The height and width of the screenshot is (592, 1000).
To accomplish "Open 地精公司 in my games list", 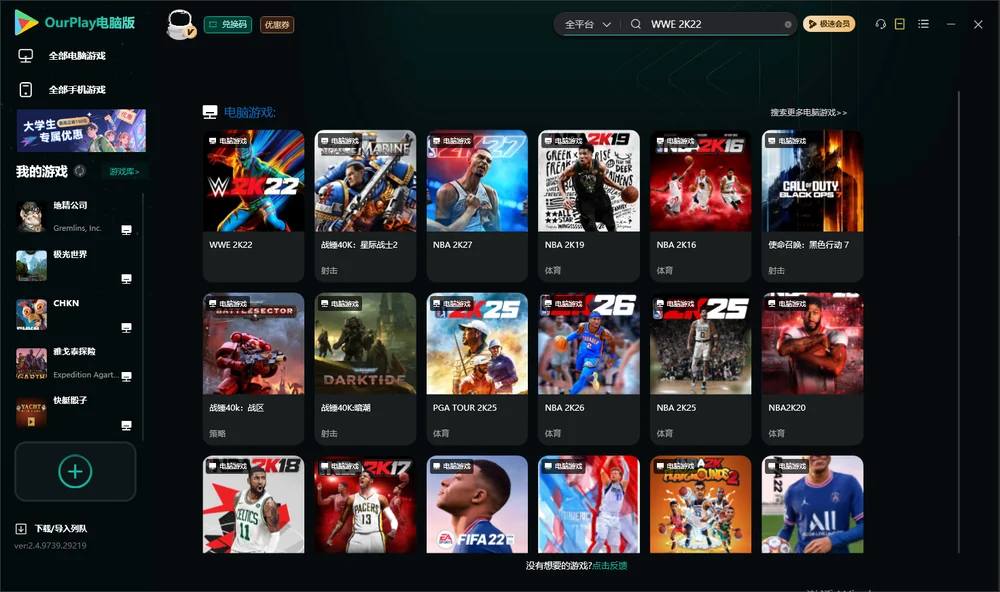I will coord(75,216).
